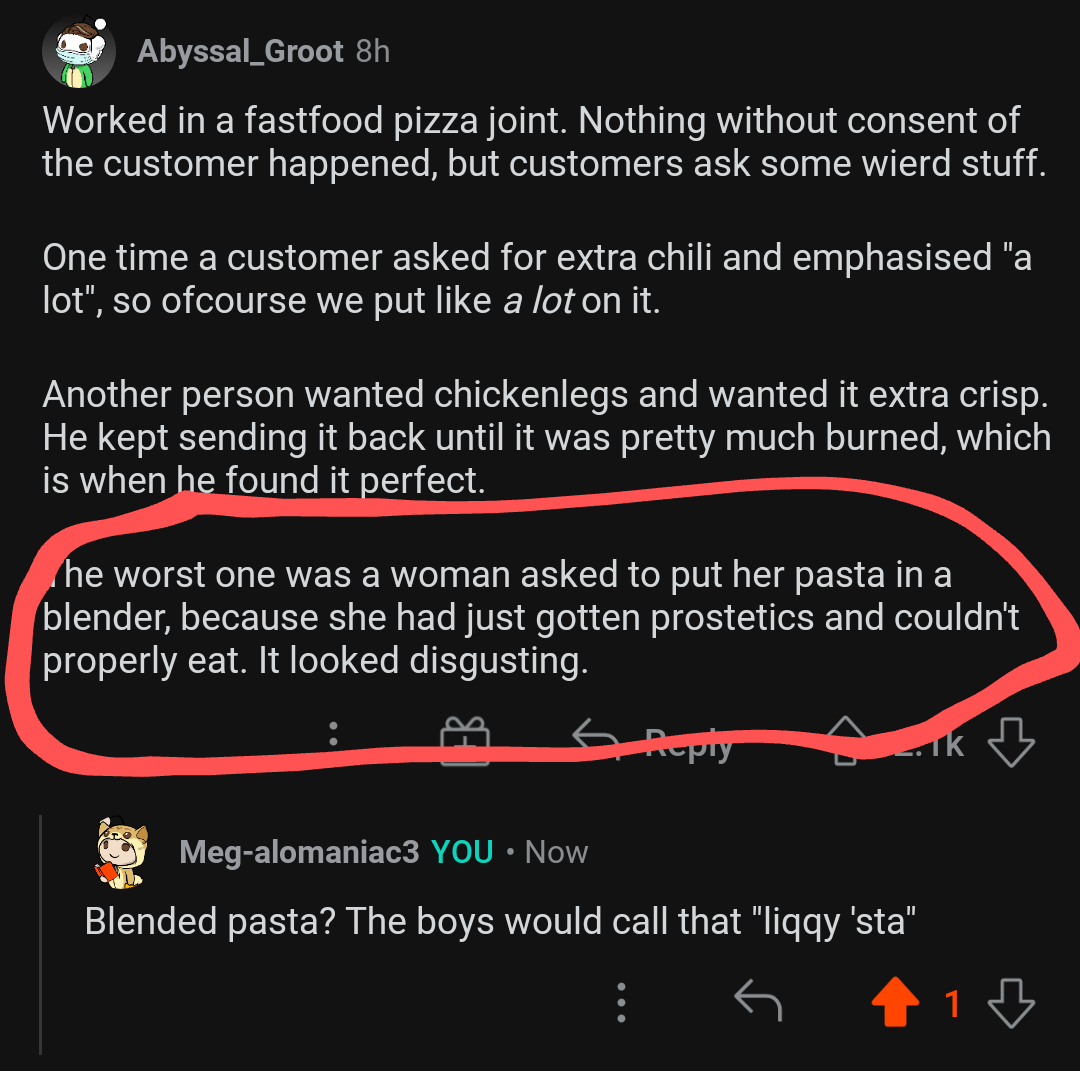Toggle the orange upvote arrow on your comment off

(x=894, y=1000)
